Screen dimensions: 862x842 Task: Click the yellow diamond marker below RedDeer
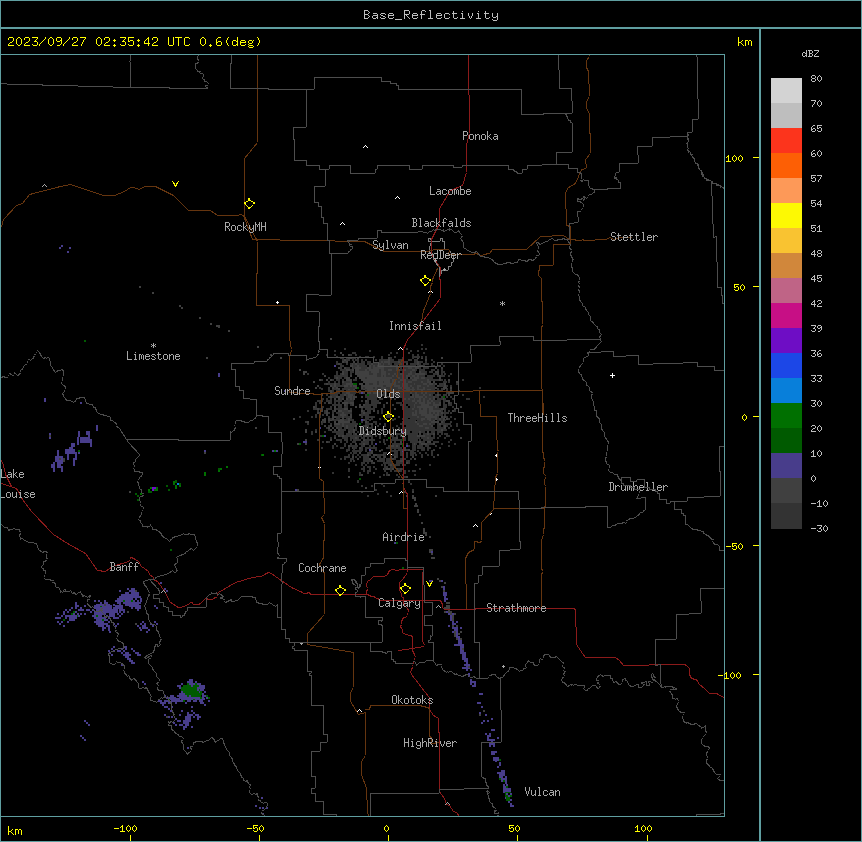coord(426,281)
